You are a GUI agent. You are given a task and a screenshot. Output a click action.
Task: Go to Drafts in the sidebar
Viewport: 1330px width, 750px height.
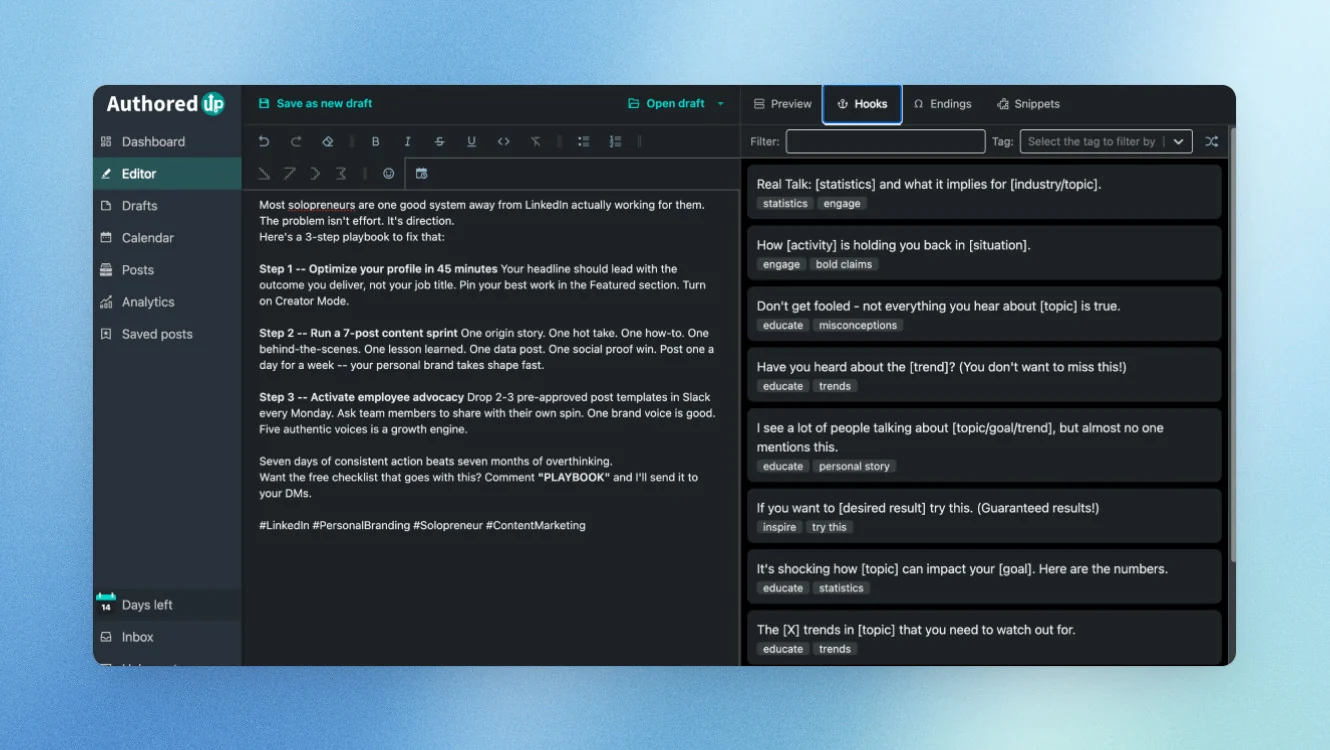point(167,206)
